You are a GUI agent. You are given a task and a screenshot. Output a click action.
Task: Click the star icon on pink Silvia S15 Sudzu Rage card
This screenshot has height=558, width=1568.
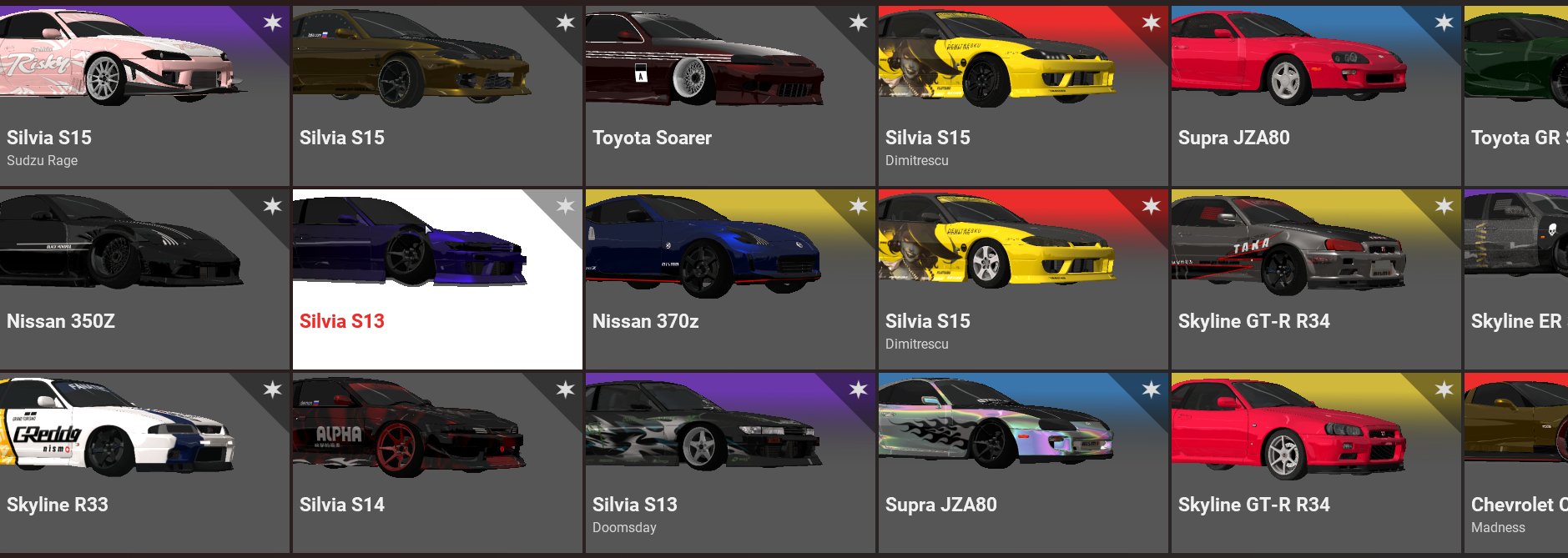(273, 23)
